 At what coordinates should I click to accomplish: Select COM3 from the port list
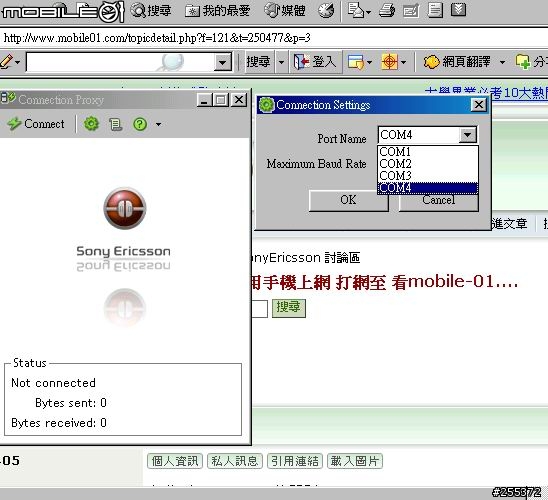(x=427, y=175)
